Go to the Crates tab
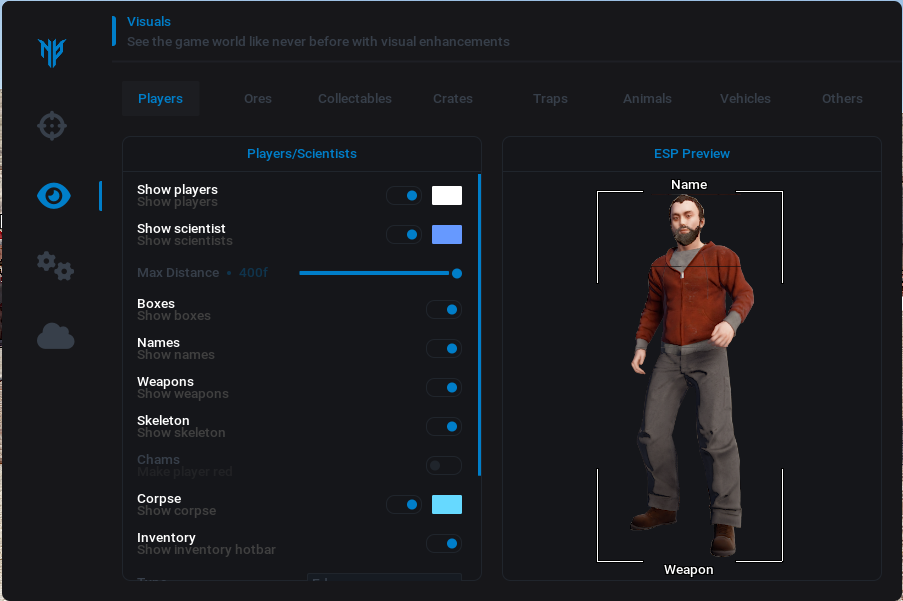The width and height of the screenshot is (903, 601). (453, 99)
